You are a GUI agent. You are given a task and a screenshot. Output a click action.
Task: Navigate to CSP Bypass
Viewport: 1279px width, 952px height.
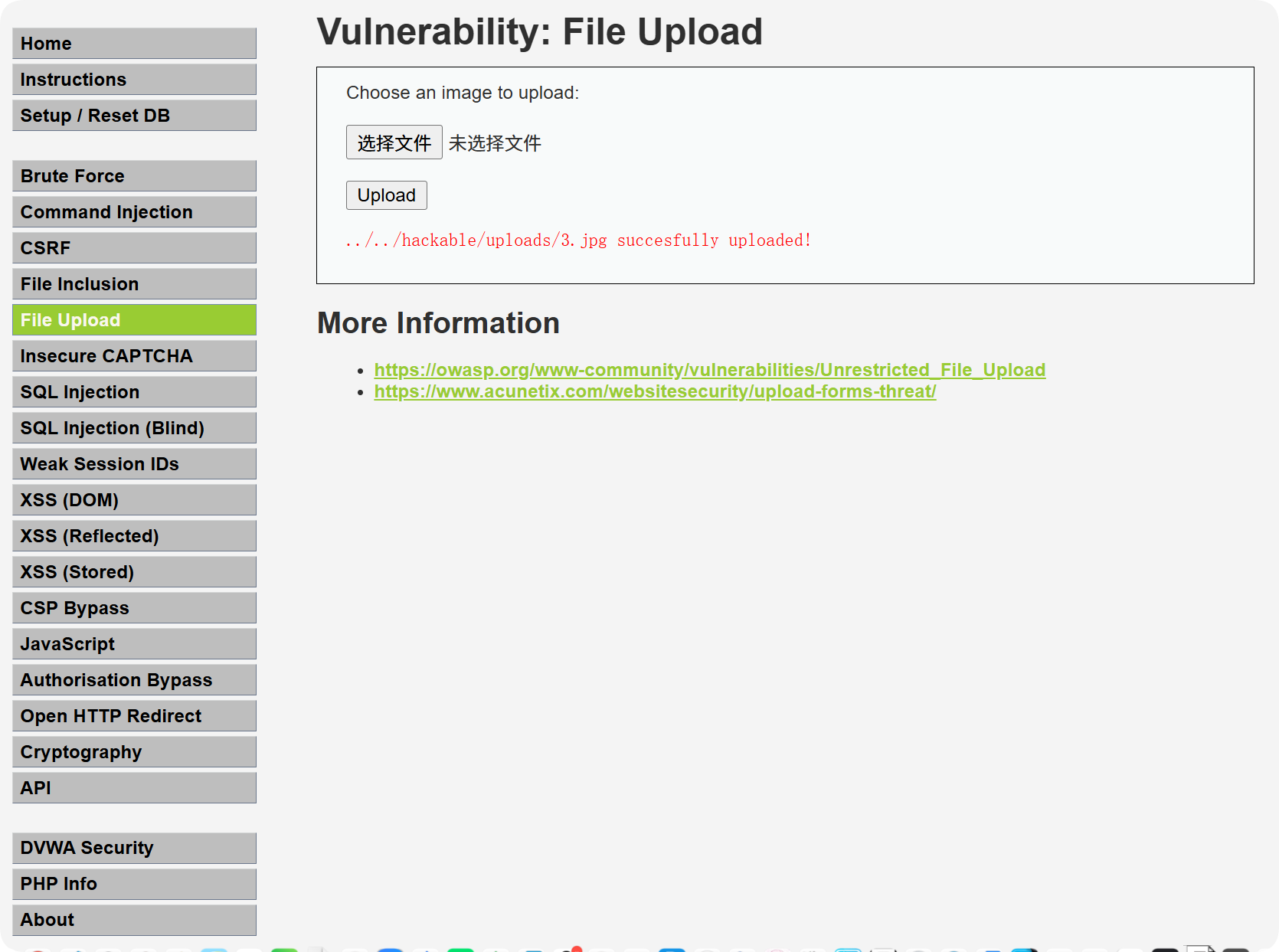[134, 608]
